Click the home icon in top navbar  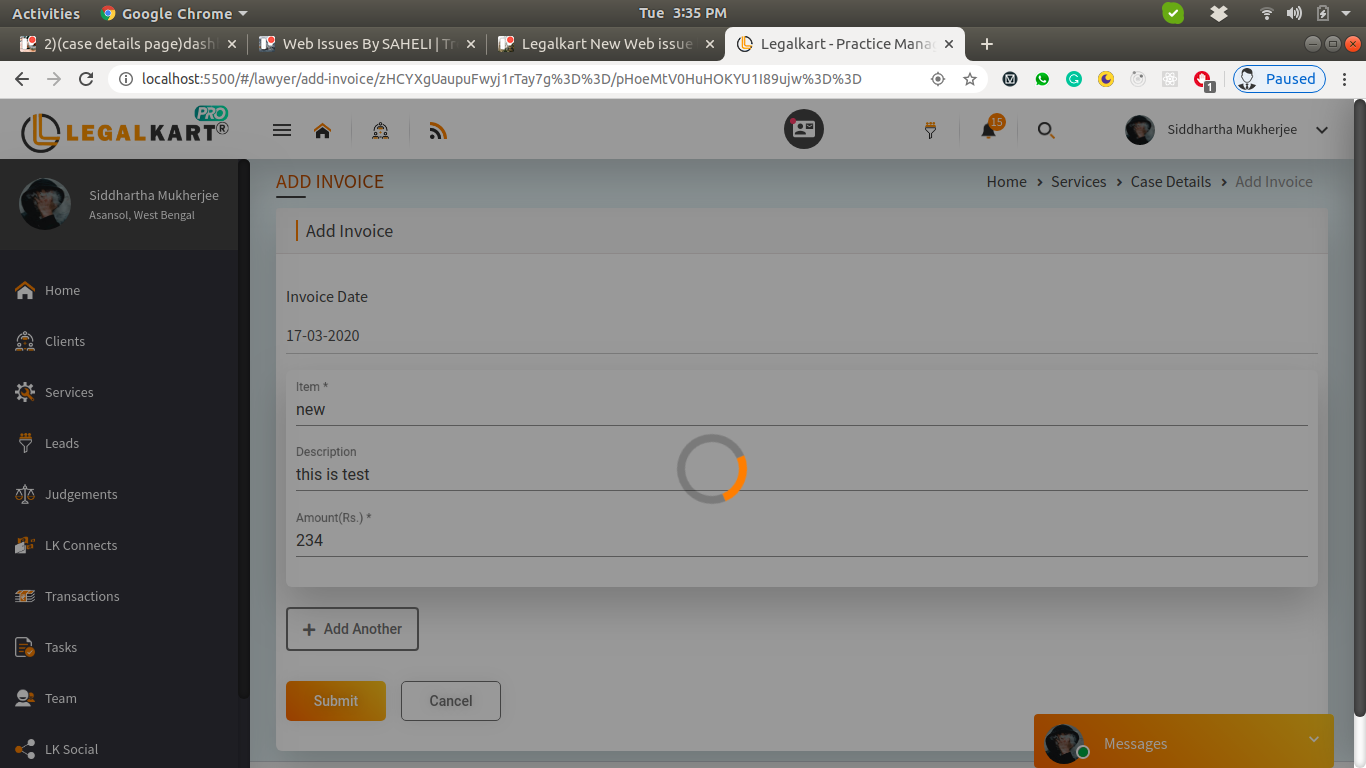[322, 130]
